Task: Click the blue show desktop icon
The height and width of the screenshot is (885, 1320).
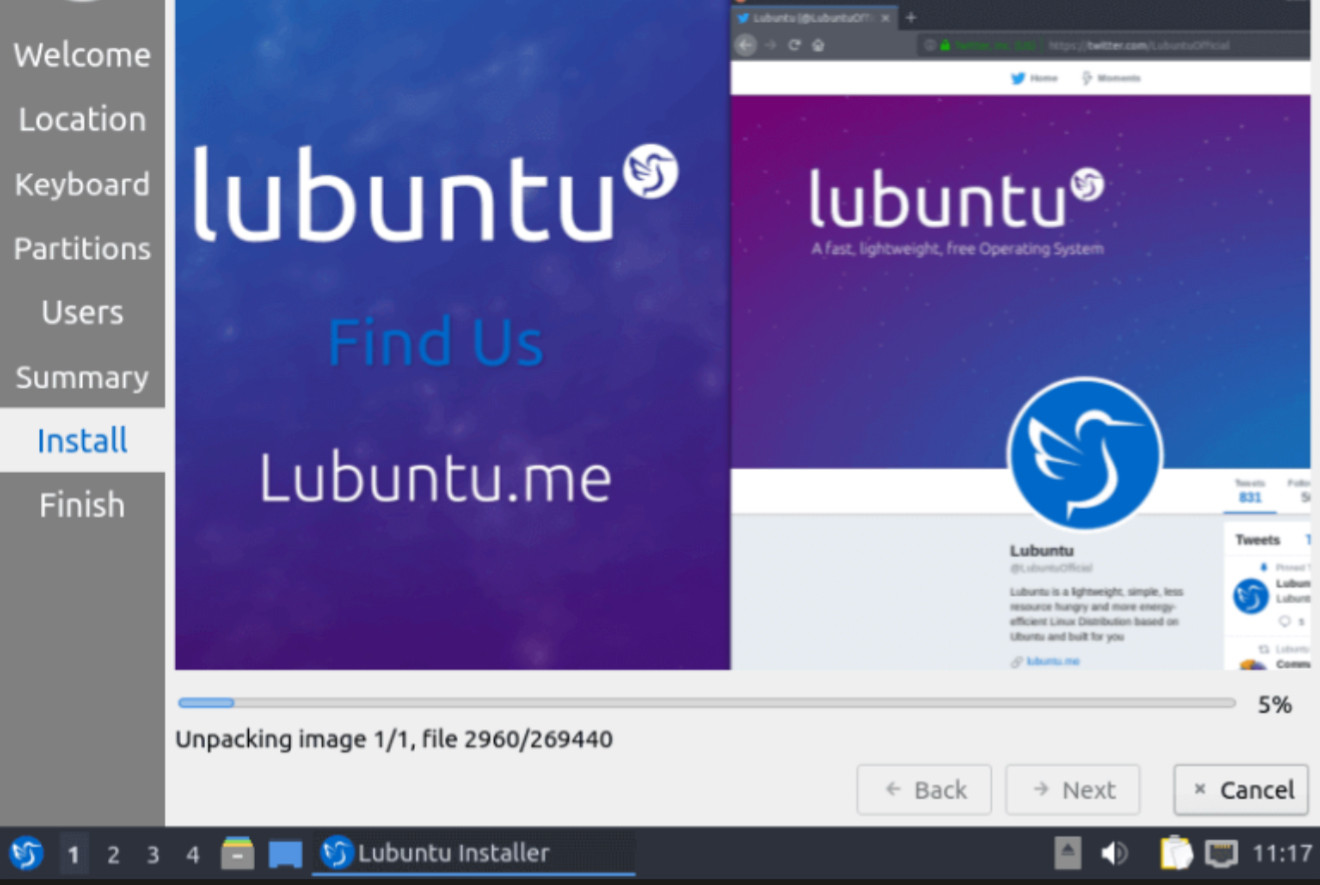Action: pyautogui.click(x=285, y=854)
